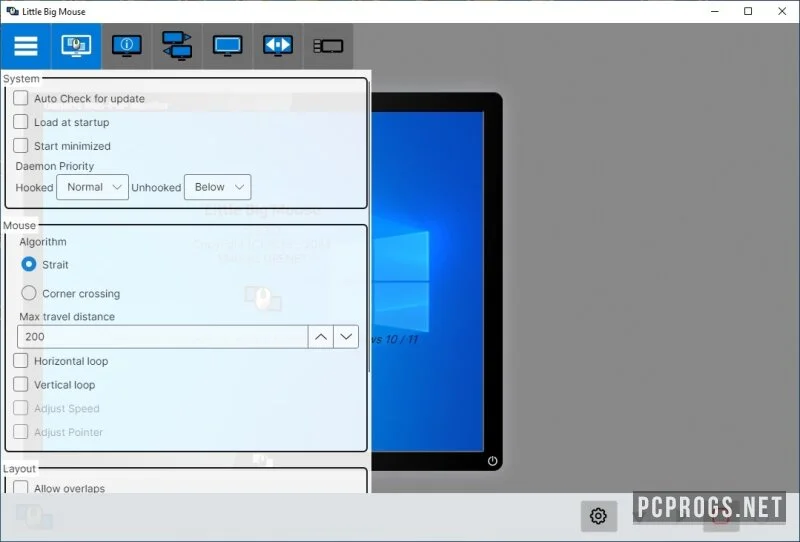Decrease Max travel distance value
This screenshot has height=542, width=800.
click(346, 337)
